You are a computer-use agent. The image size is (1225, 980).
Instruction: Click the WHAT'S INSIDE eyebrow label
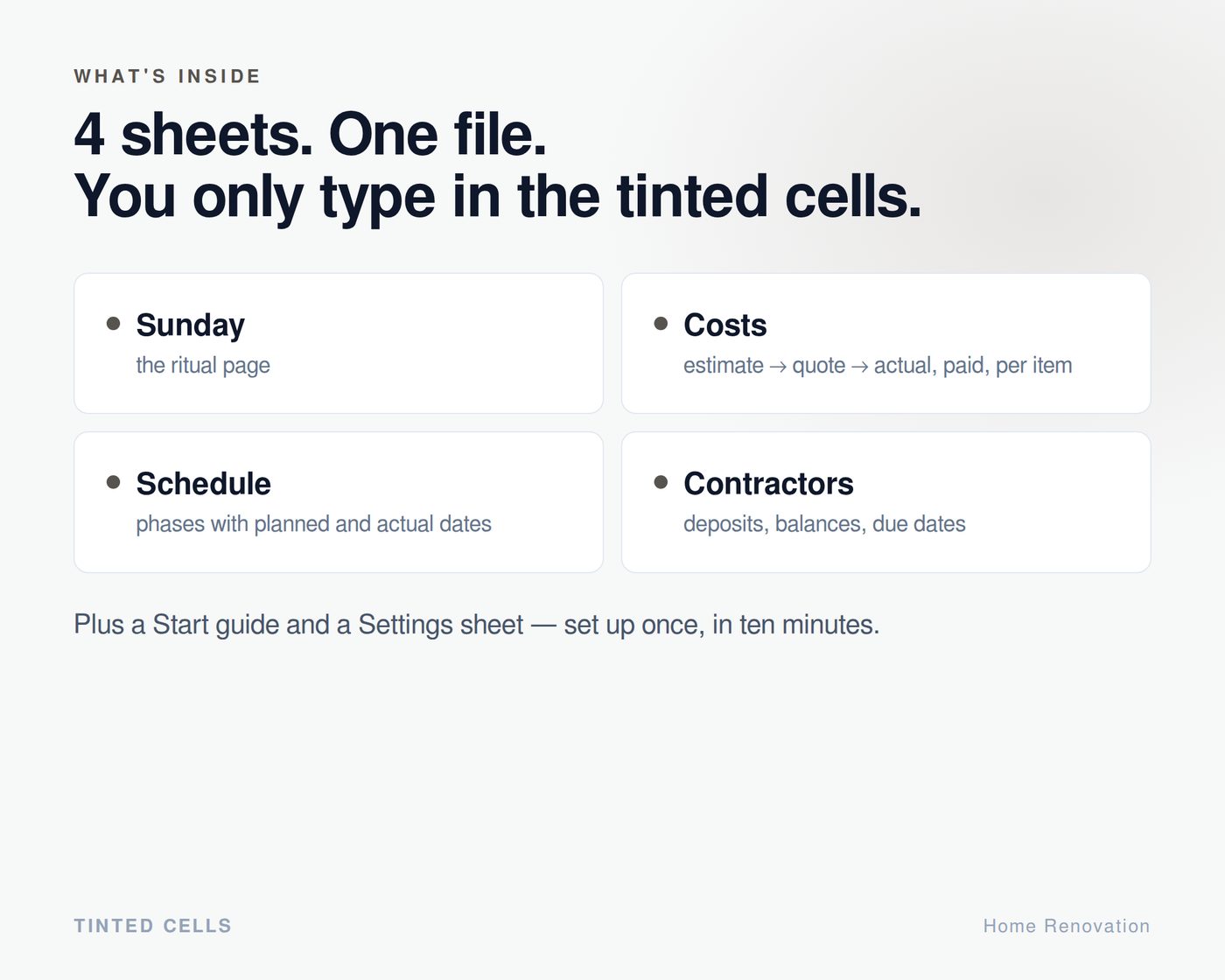click(x=167, y=76)
